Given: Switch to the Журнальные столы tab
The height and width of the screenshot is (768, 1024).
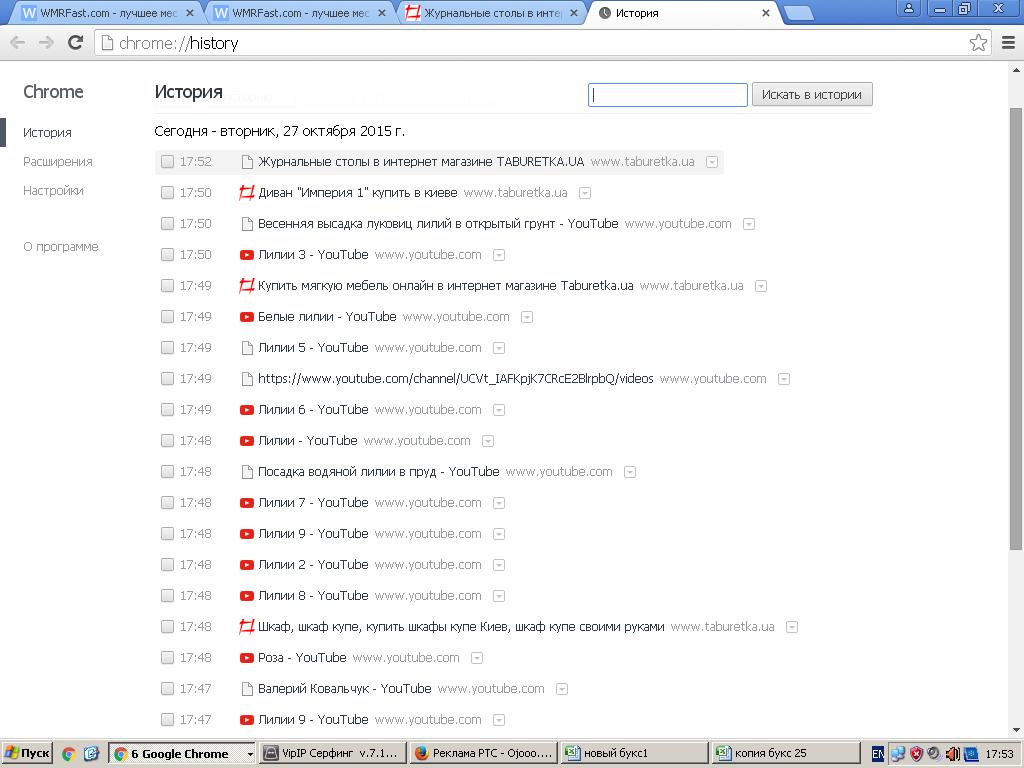Looking at the screenshot, I should click(x=491, y=13).
